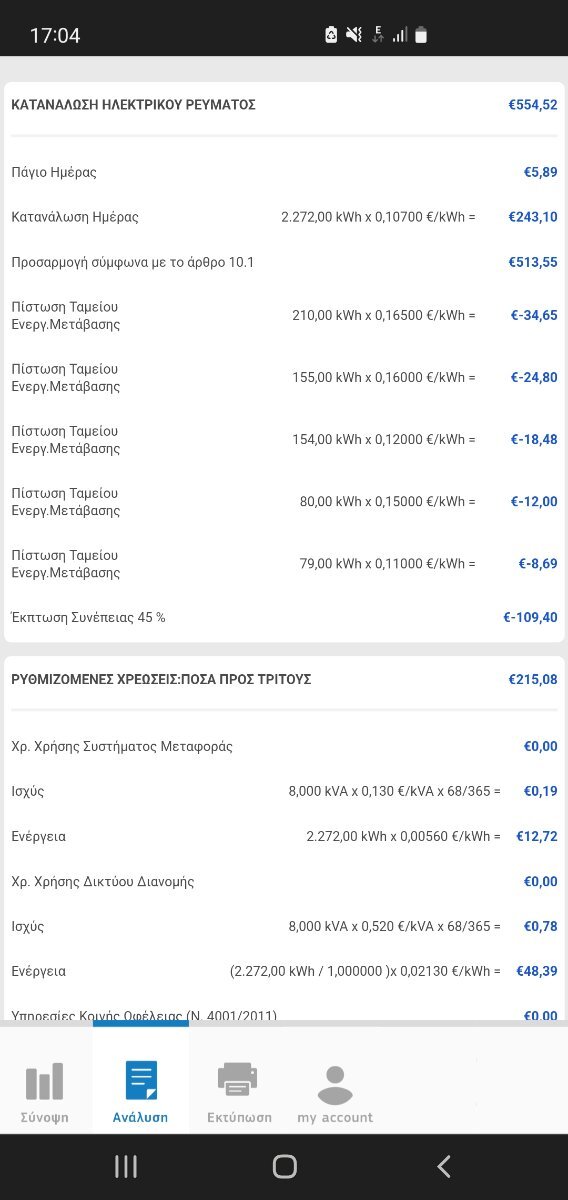This screenshot has width=568, height=1200.
Task: Select the Ανάλυση document icon
Action: [x=140, y=1081]
